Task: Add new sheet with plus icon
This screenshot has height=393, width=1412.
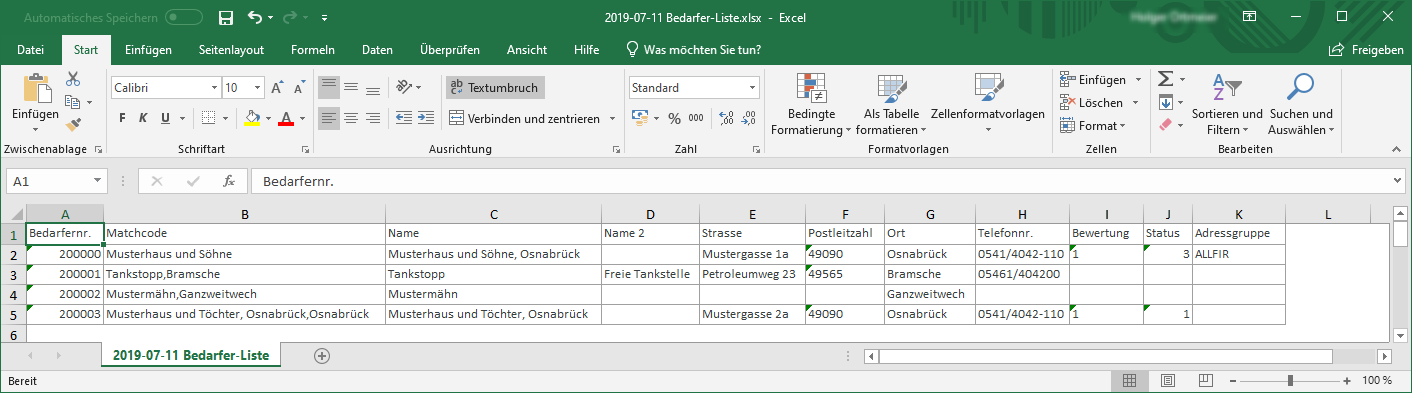Action: coord(322,355)
